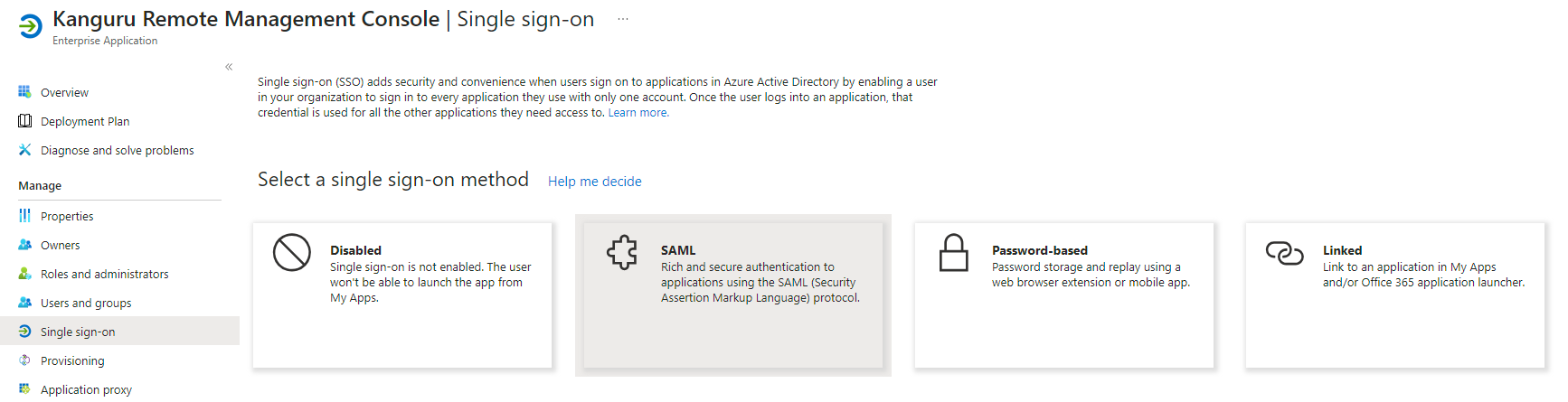Choose the Disabled sign-on method card
The image size is (1568, 402).
coord(402,294)
